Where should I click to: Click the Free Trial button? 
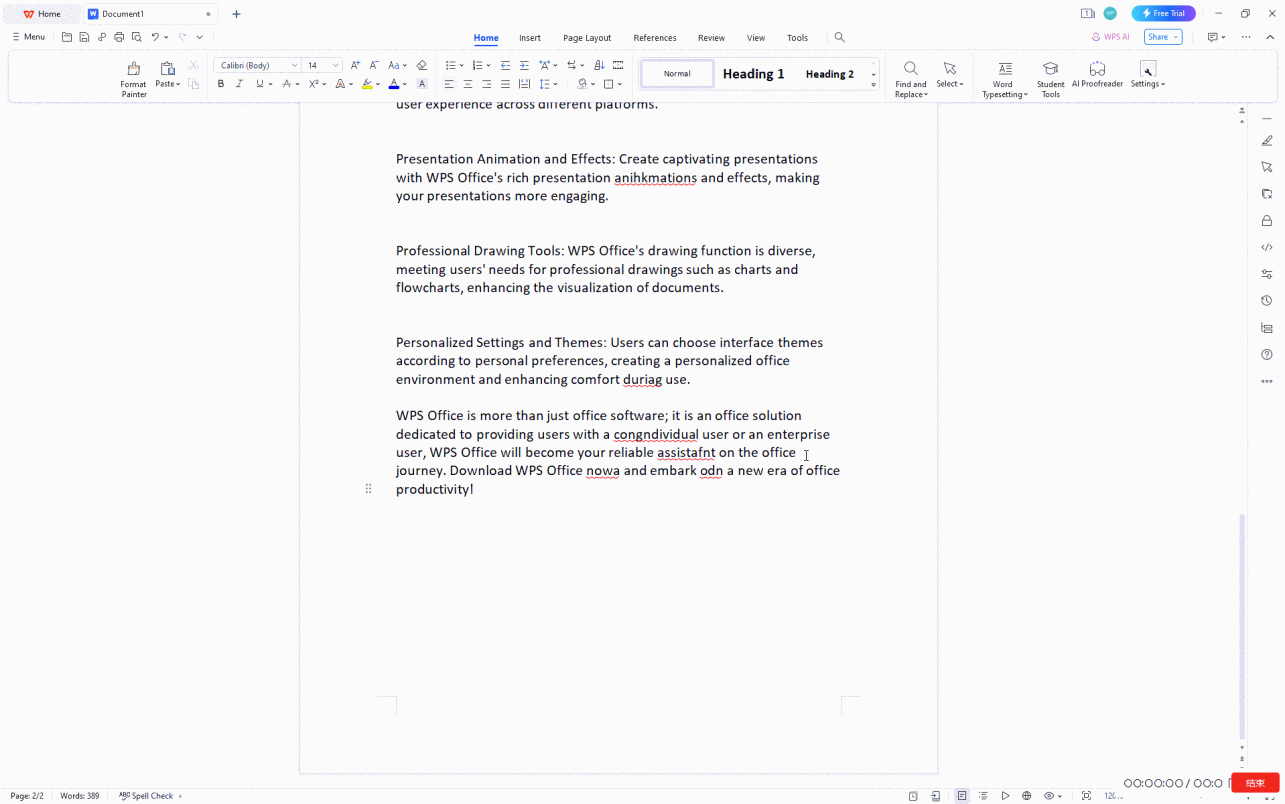click(1163, 13)
